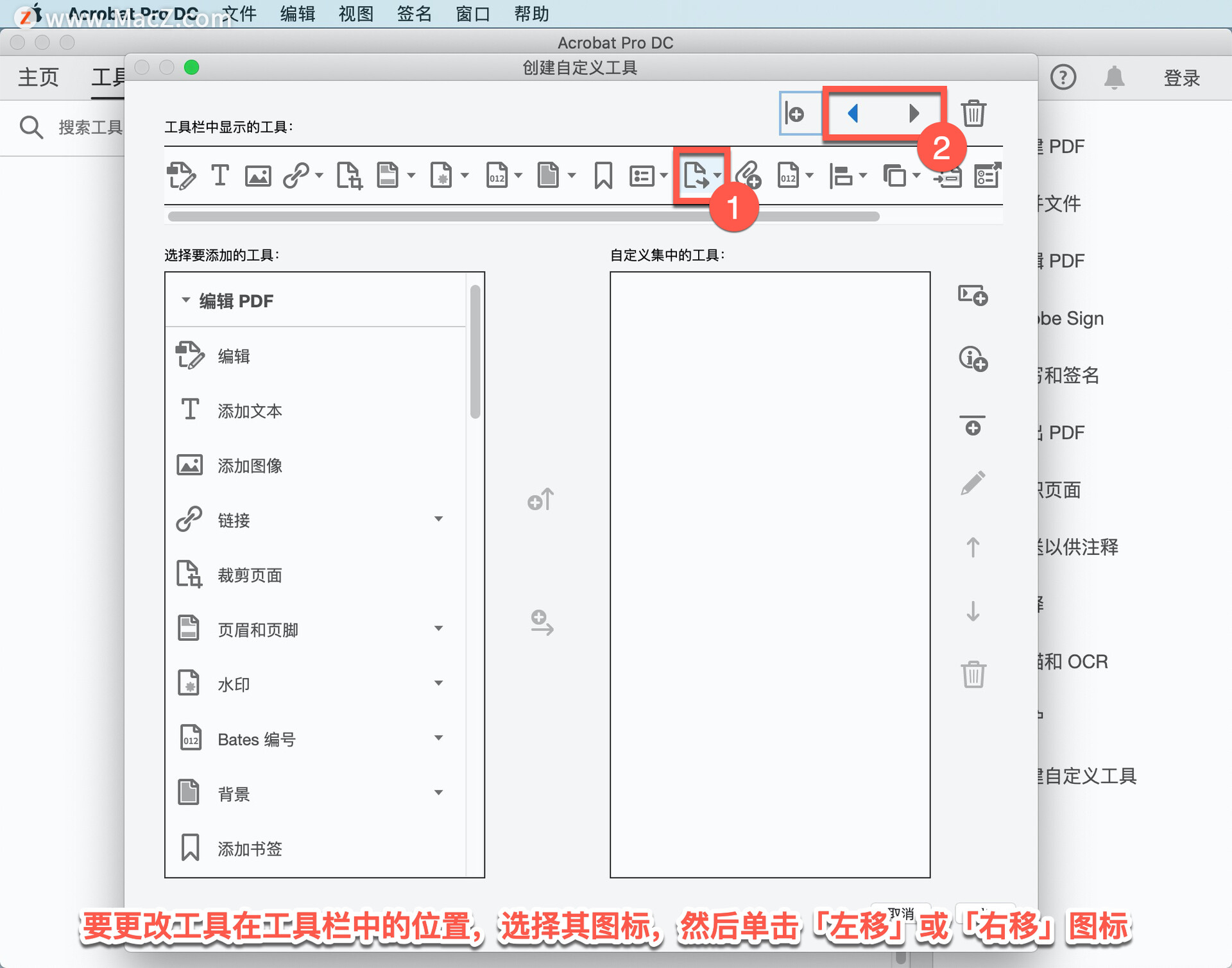Click the toolbar strip horizontal scrollbar
1232x968 pixels.
click(x=524, y=217)
